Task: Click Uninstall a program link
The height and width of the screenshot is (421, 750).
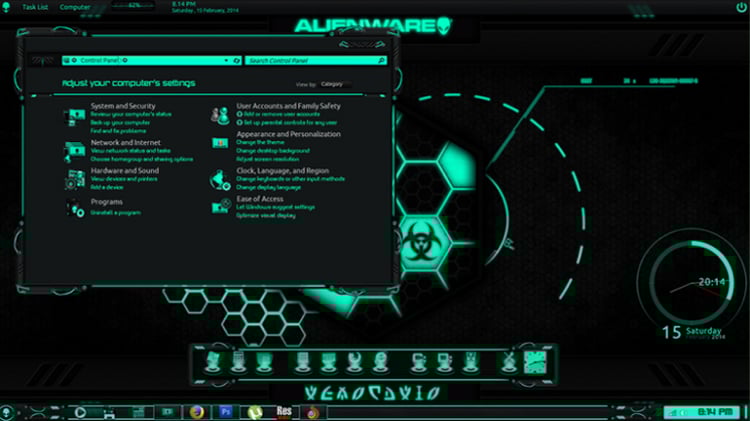Action: click(x=116, y=212)
